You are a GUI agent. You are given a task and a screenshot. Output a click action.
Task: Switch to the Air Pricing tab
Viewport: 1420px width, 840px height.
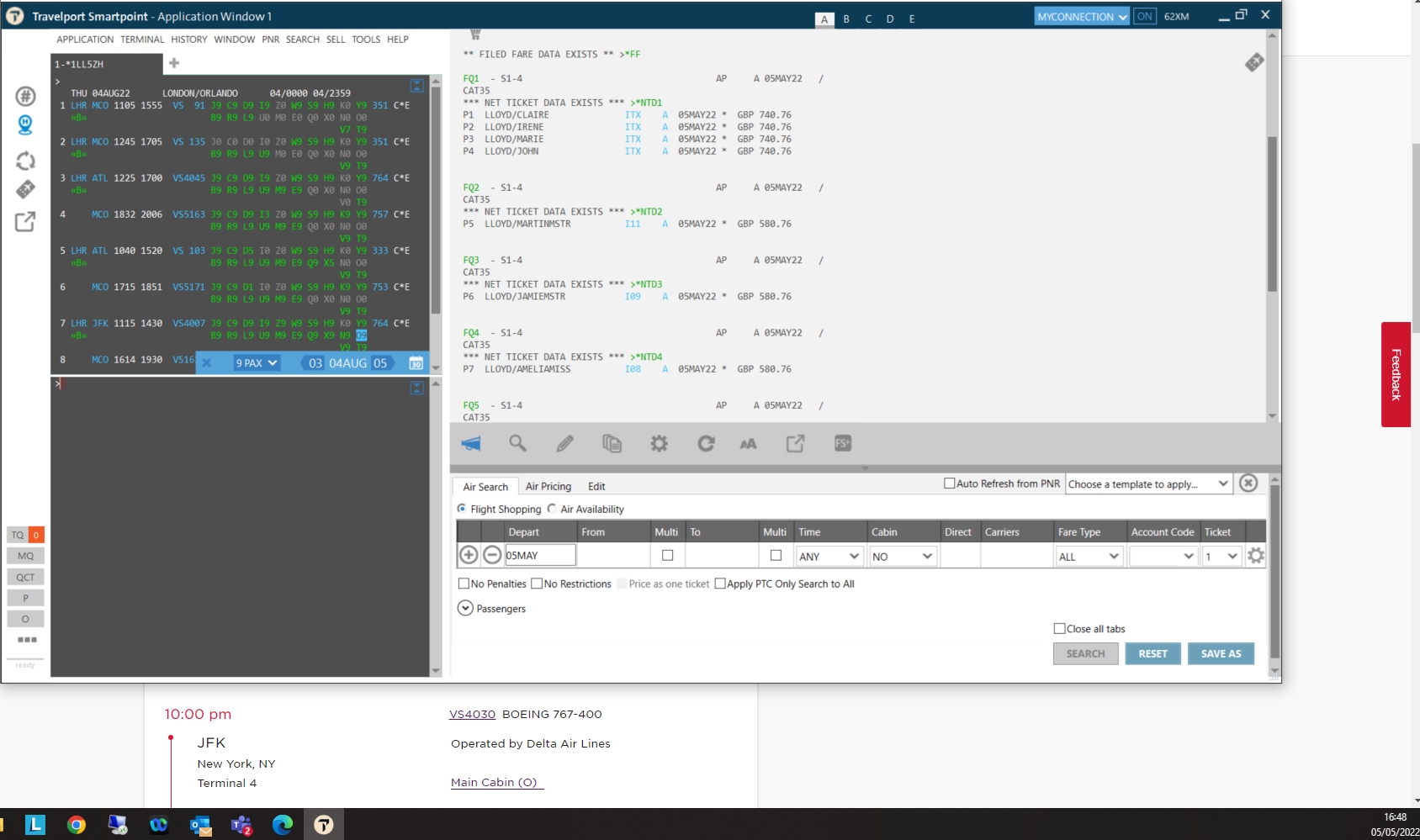tap(548, 486)
